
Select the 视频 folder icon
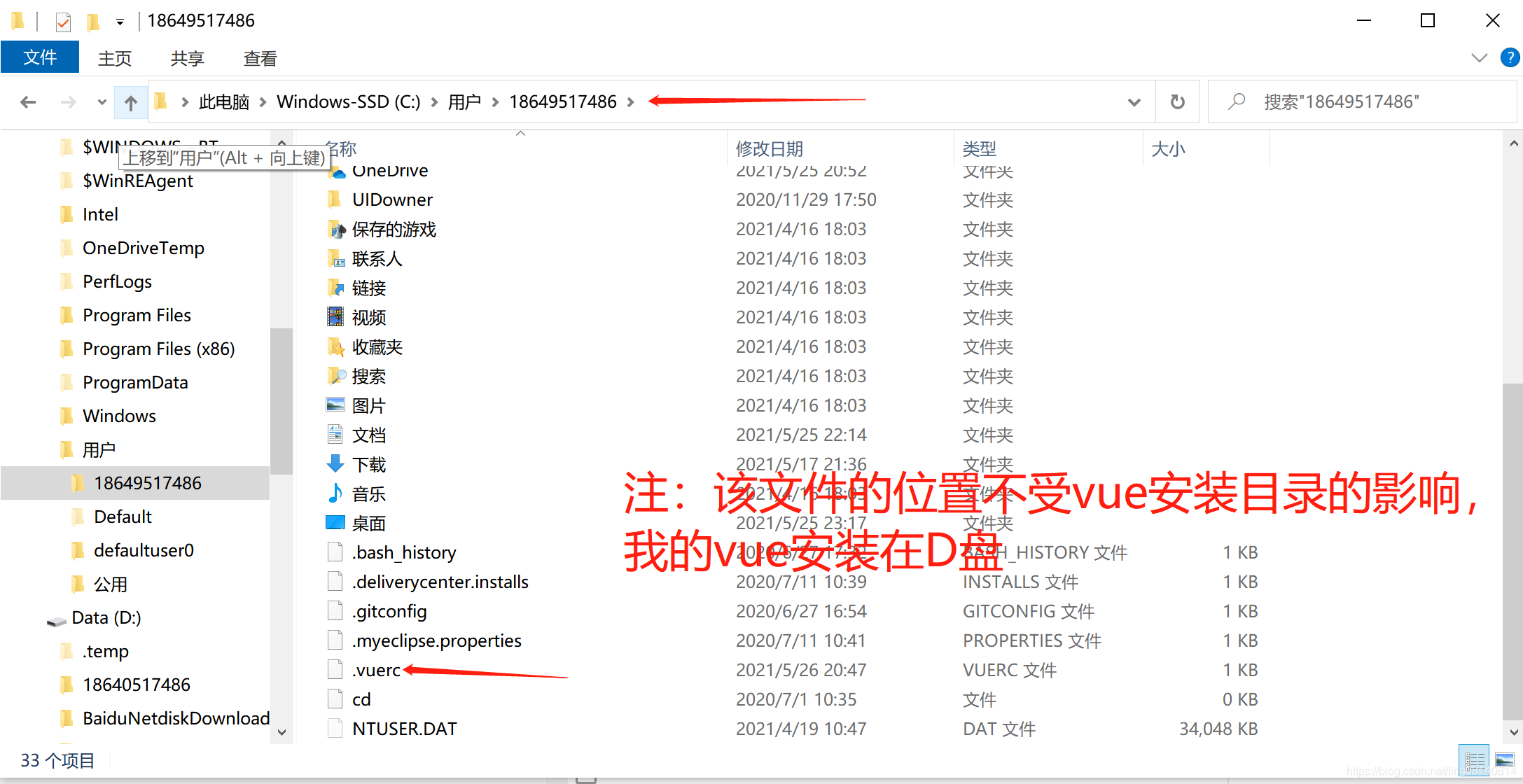pyautogui.click(x=335, y=318)
